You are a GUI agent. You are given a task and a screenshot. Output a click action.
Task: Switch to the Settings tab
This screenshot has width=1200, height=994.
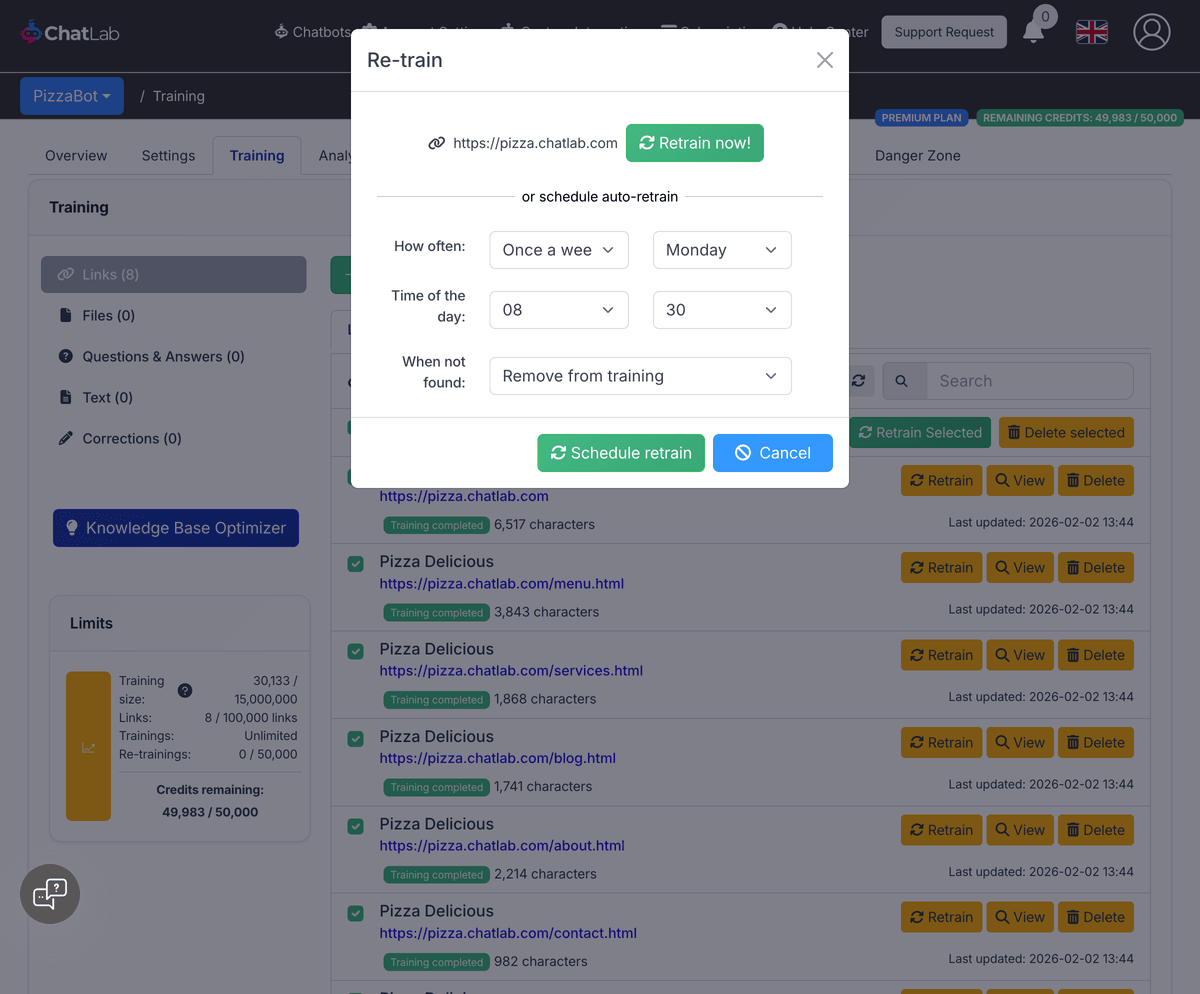167,155
